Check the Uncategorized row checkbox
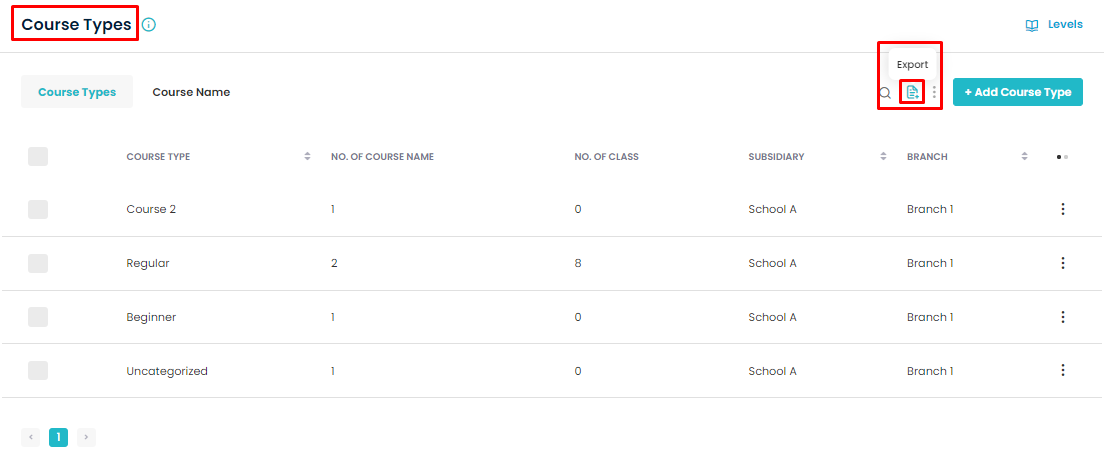The image size is (1104, 460). click(x=38, y=371)
